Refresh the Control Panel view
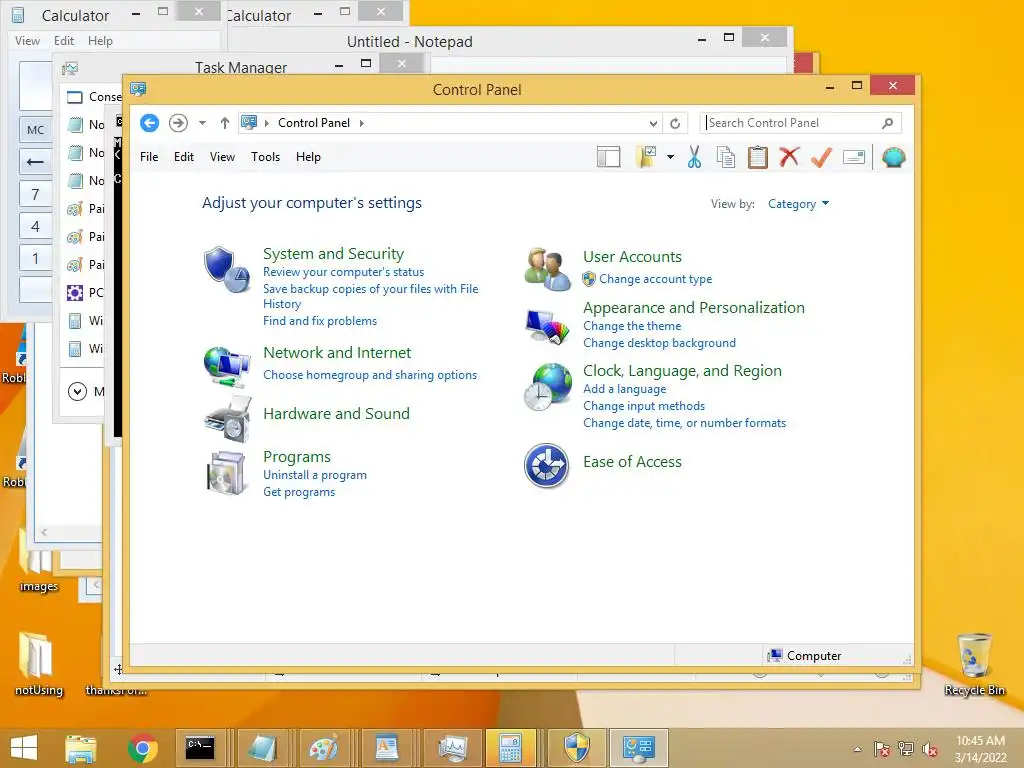Image resolution: width=1024 pixels, height=768 pixels. pos(675,123)
